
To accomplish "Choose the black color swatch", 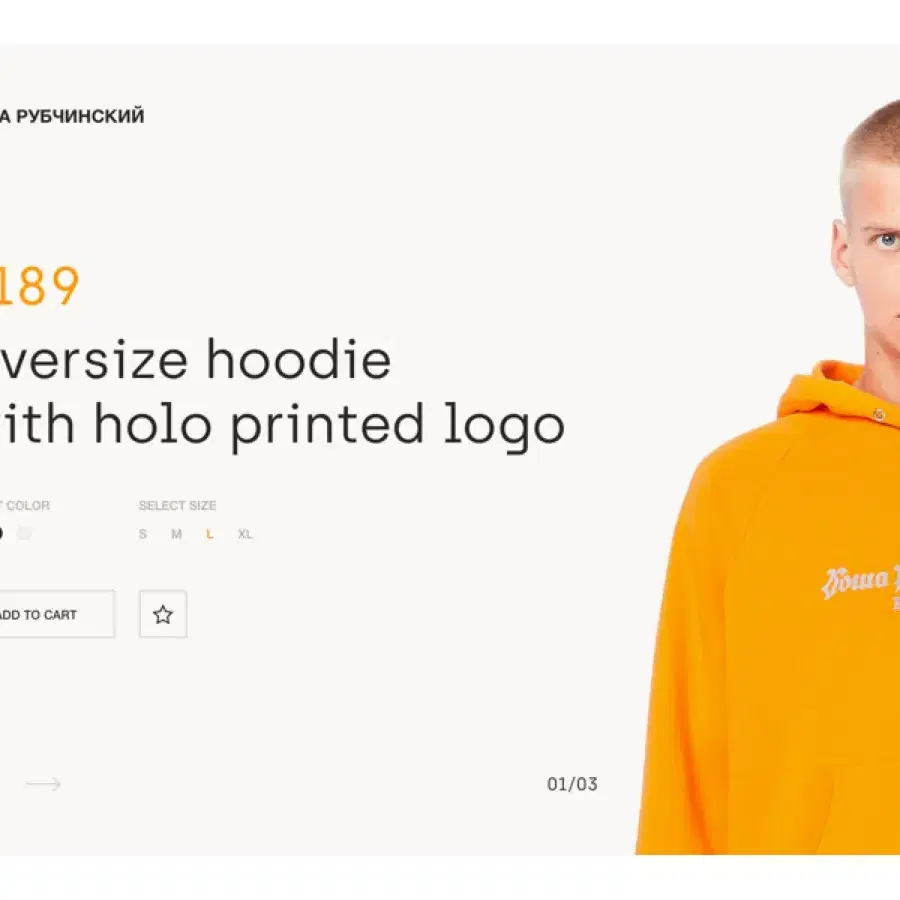I will point(1,534).
